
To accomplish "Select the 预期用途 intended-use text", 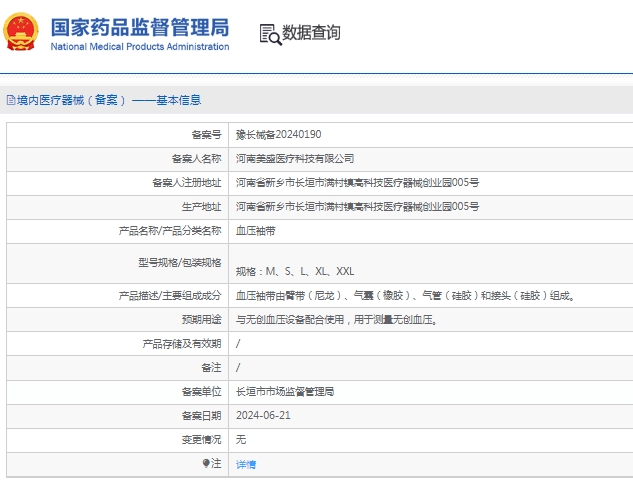I will click(x=337, y=320).
